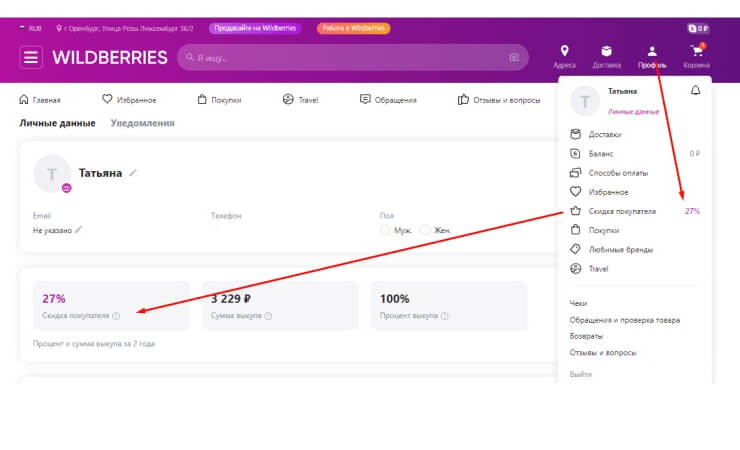Open Способы оплаты in profile menu
The image size is (740, 450).
coord(618,173)
